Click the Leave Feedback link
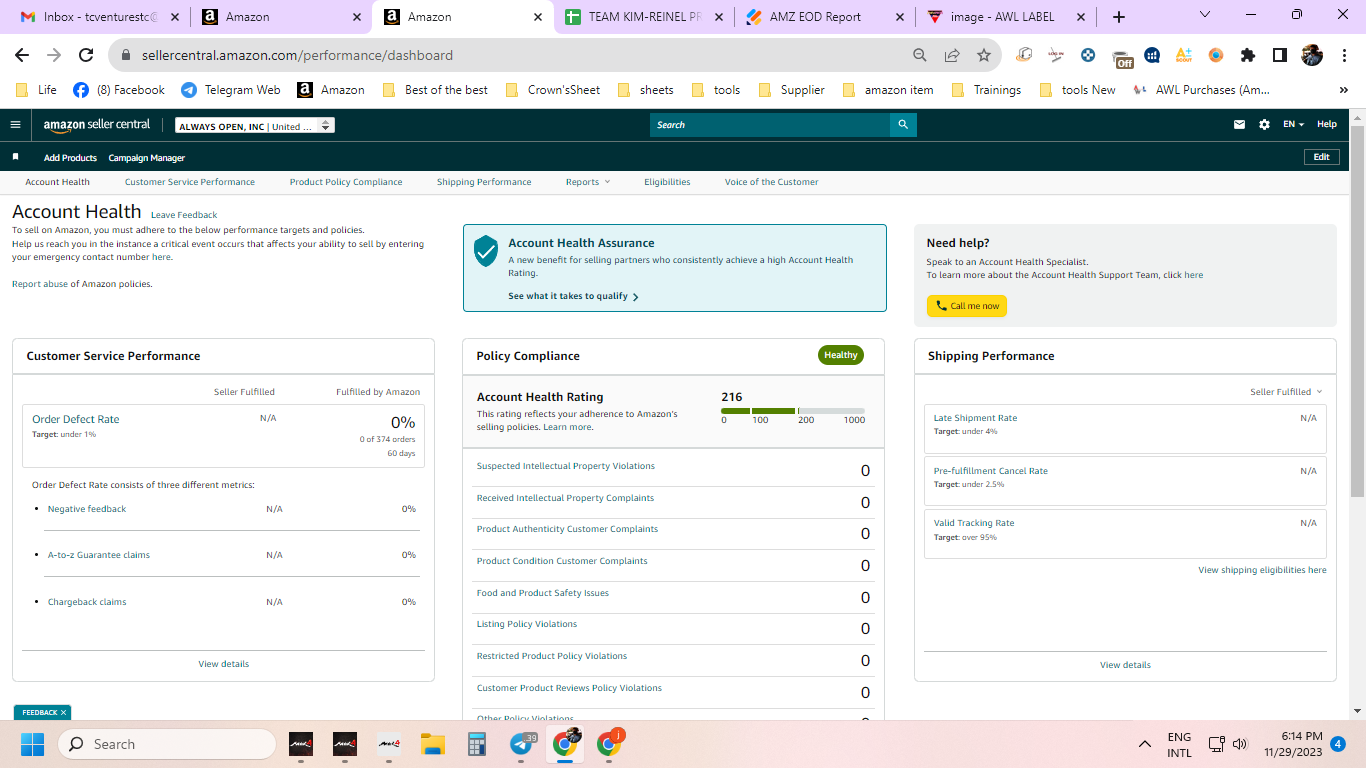The height and width of the screenshot is (768, 1366). pyautogui.click(x=184, y=215)
